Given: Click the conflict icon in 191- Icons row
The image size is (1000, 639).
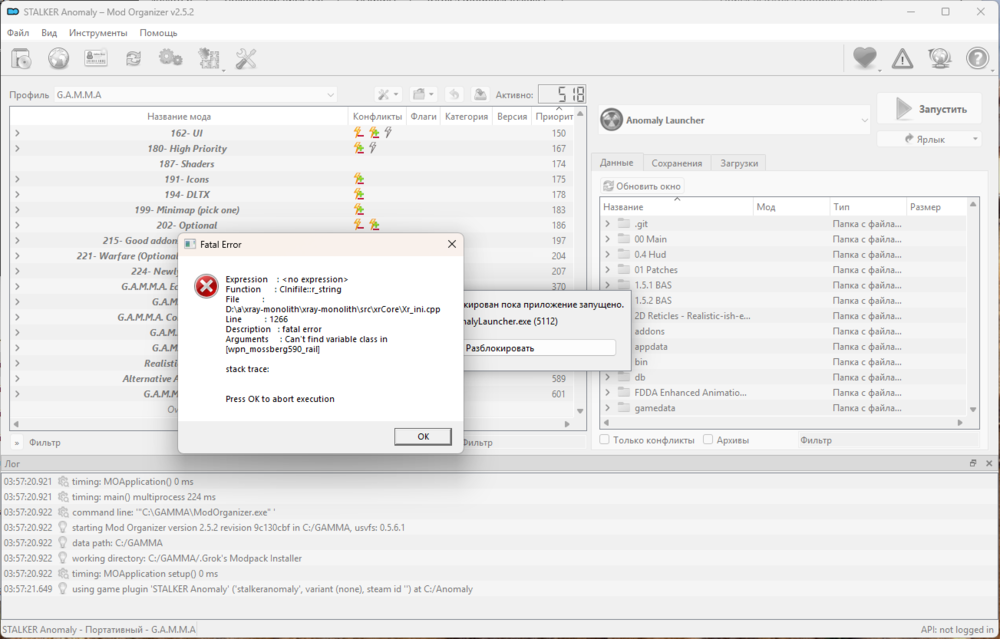Looking at the screenshot, I should [359, 179].
